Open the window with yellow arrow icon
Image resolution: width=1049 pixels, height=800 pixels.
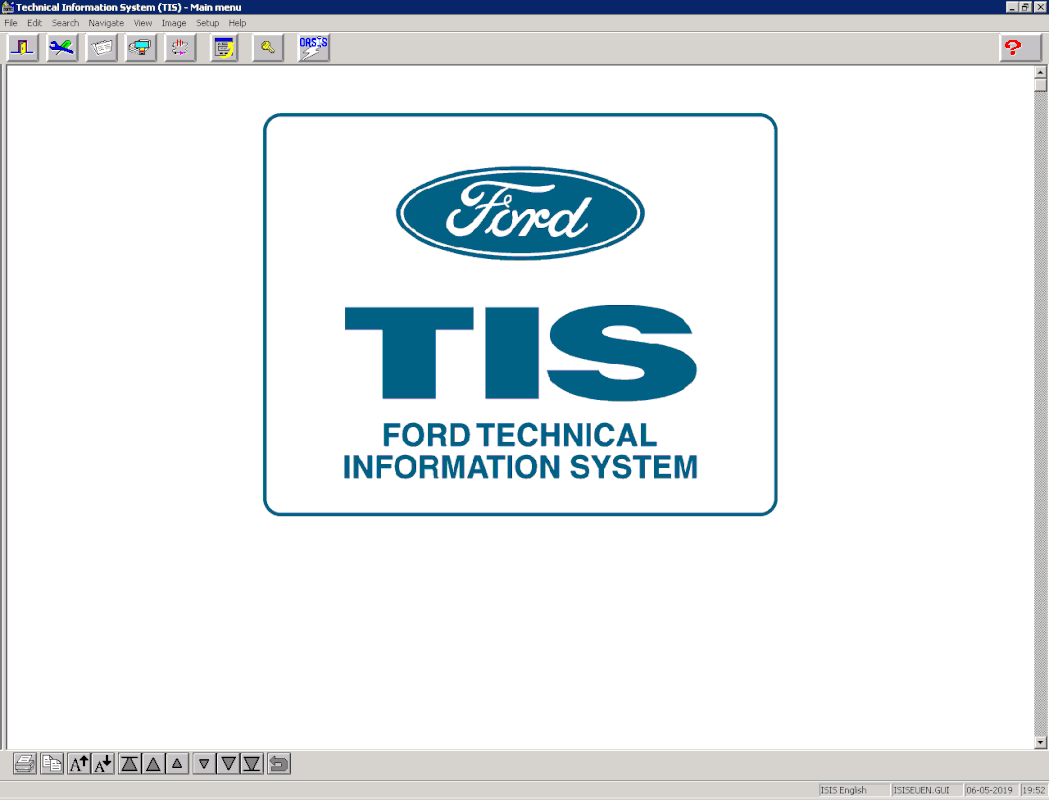224,48
